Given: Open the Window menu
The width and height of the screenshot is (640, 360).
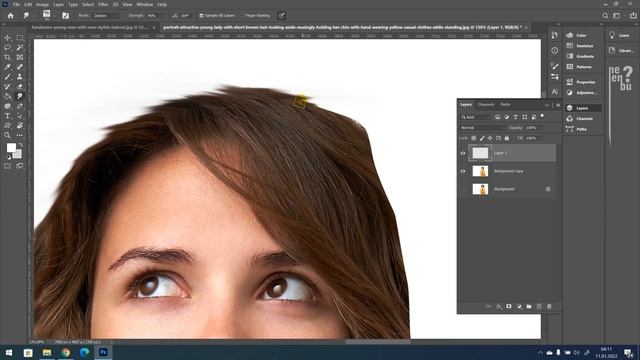Looking at the screenshot, I should 144,4.
